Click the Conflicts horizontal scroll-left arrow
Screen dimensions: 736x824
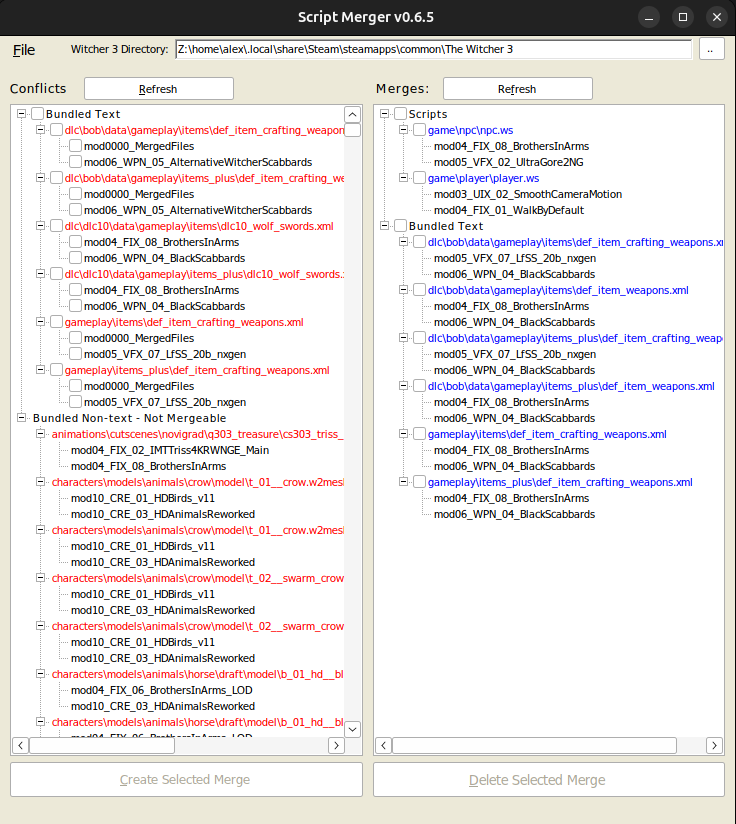19,745
